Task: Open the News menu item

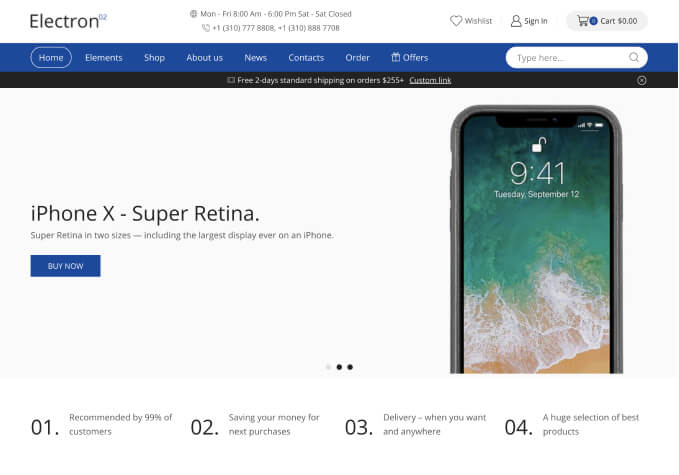Action: [255, 58]
